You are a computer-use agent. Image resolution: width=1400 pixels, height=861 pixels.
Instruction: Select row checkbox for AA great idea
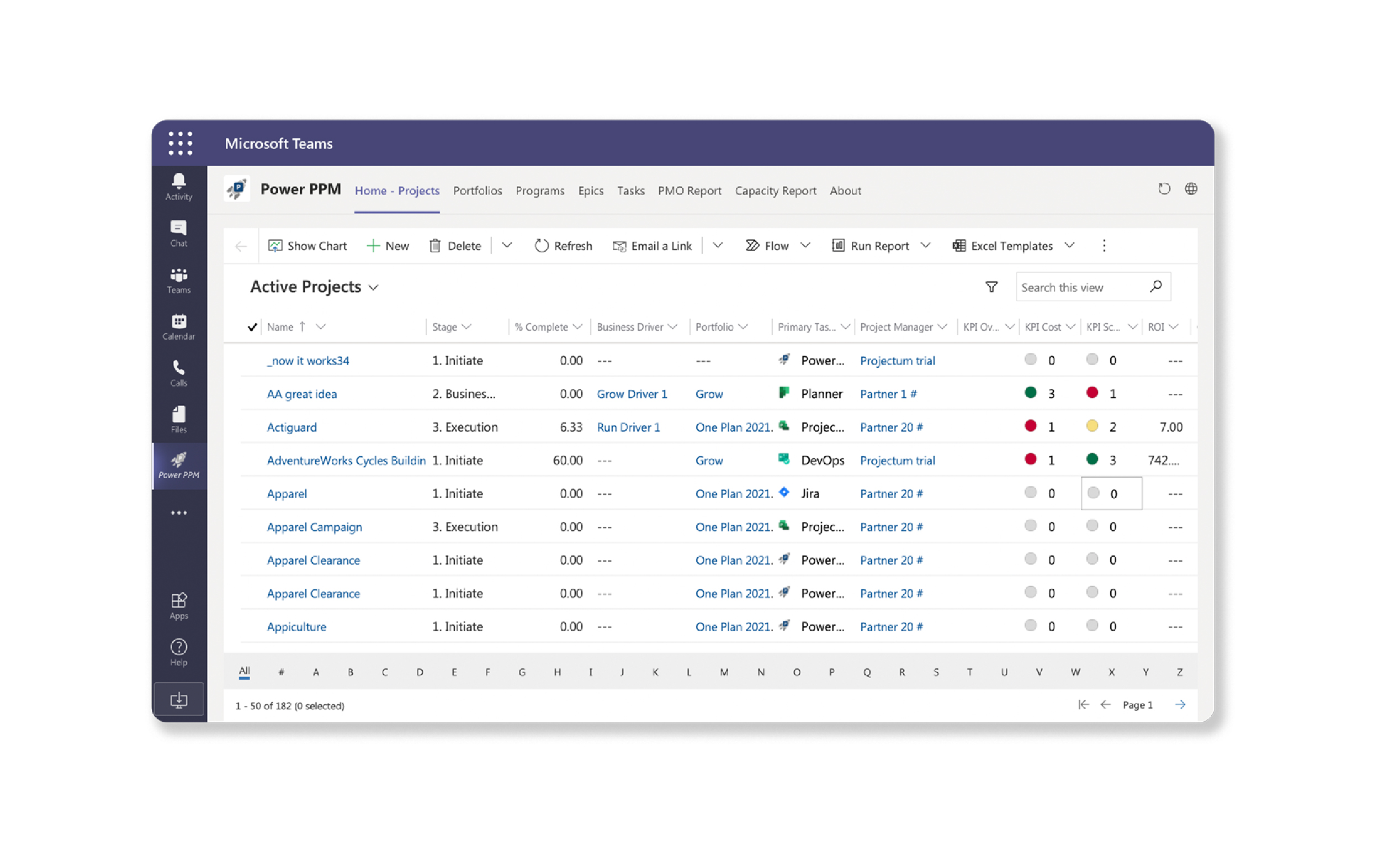pos(252,394)
